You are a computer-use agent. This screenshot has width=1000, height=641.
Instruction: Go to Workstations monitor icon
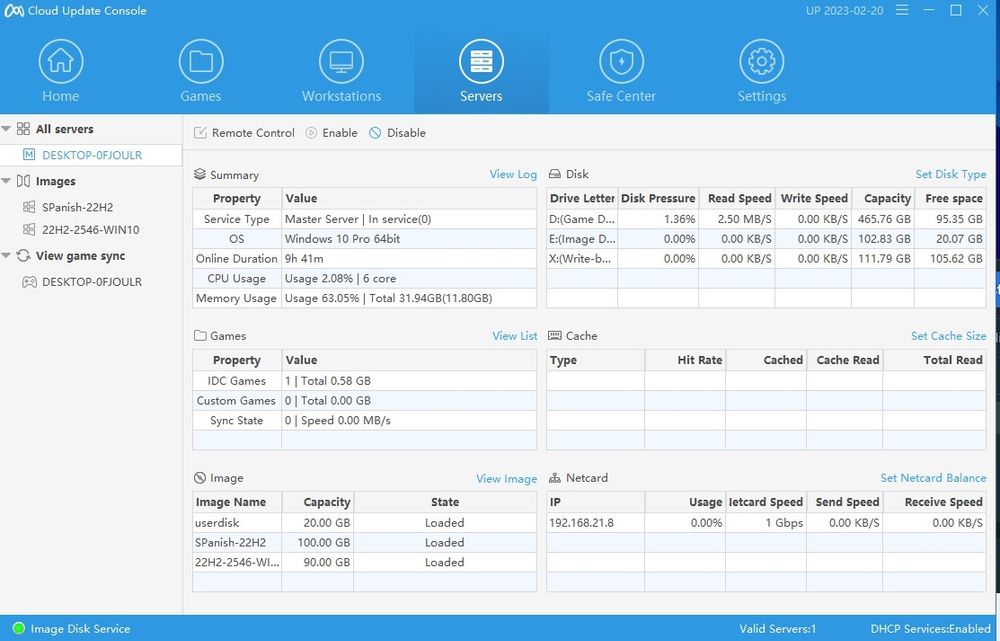click(341, 62)
